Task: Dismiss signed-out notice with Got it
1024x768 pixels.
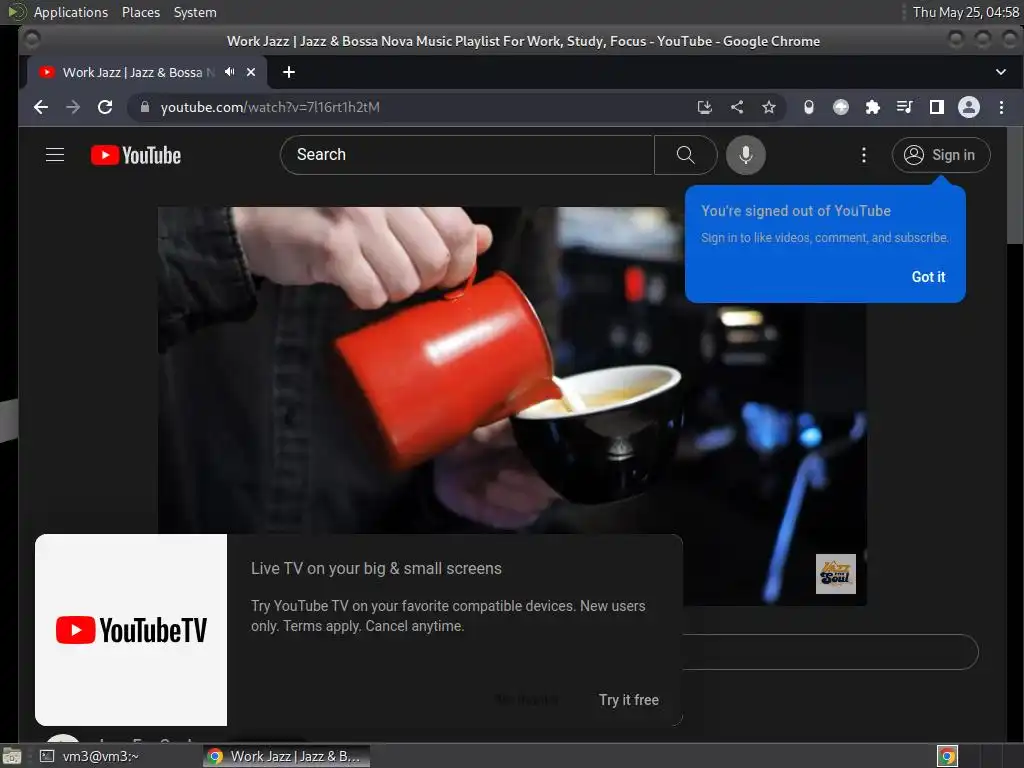Action: tap(928, 277)
